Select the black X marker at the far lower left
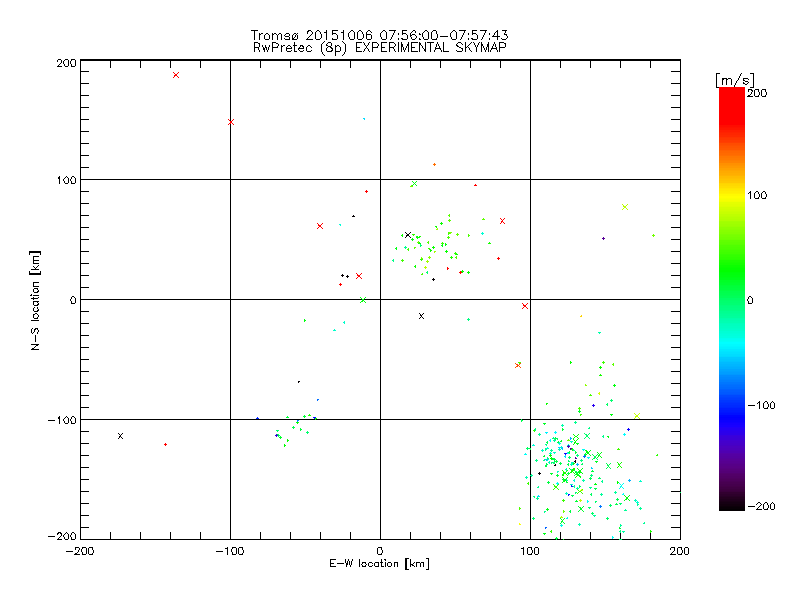This screenshot has width=800, height=600. point(120,436)
